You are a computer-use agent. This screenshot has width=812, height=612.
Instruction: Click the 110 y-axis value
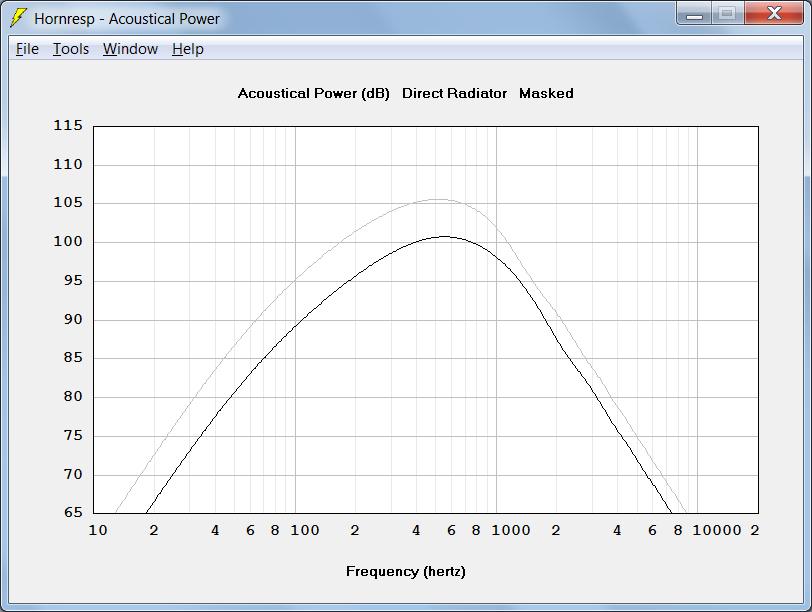pos(68,164)
